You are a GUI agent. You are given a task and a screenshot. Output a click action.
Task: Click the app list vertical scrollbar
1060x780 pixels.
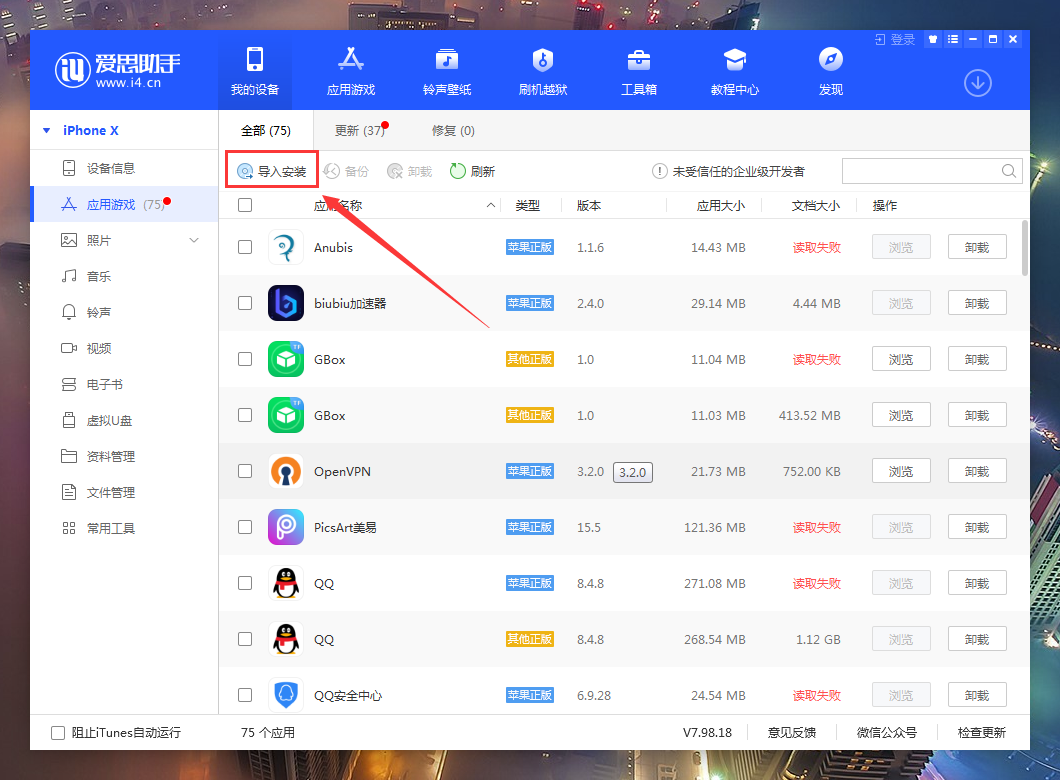[1025, 247]
